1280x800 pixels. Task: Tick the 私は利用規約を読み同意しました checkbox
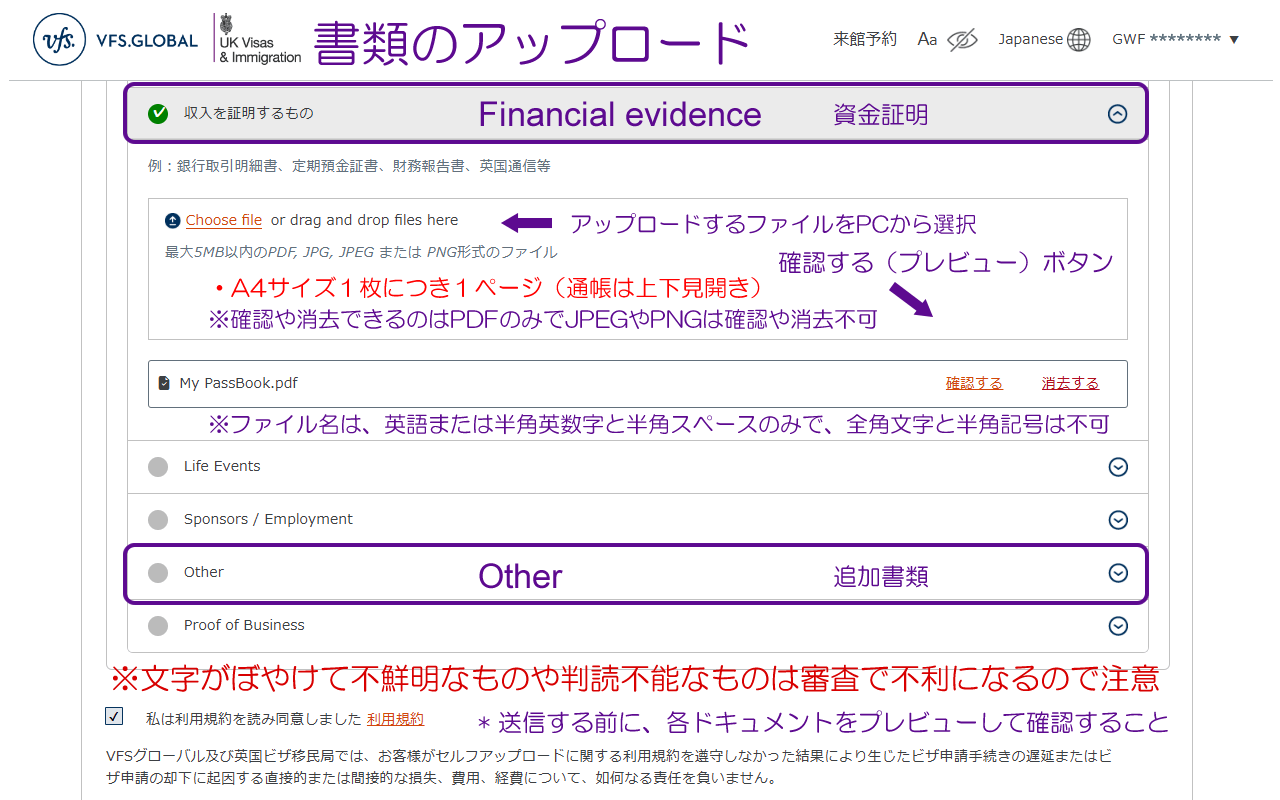point(114,716)
